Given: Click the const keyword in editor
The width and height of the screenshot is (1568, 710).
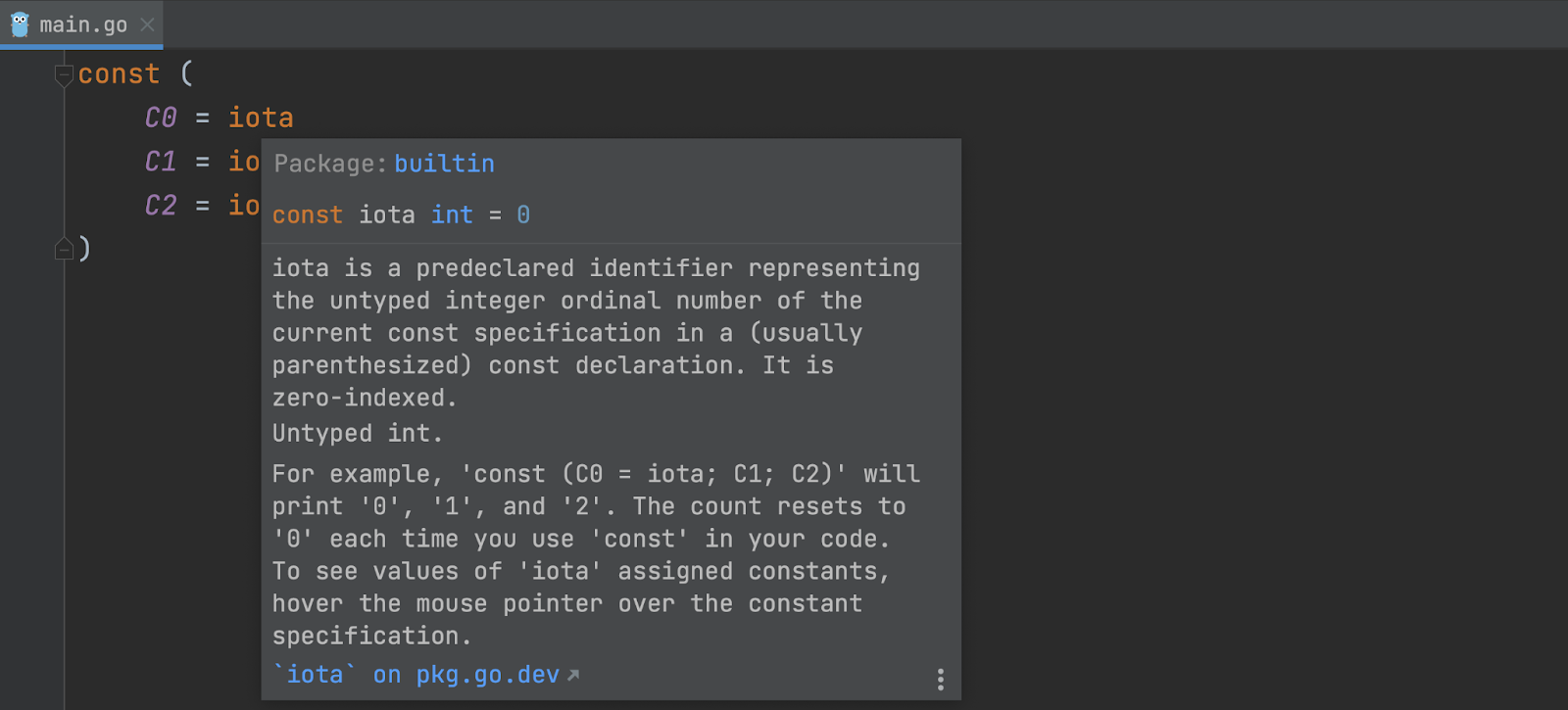Looking at the screenshot, I should [119, 74].
